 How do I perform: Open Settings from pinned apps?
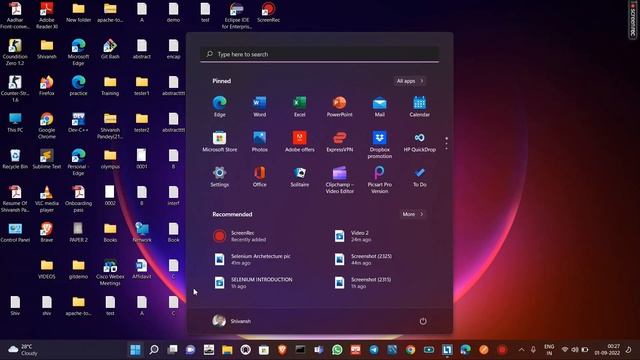click(x=220, y=177)
